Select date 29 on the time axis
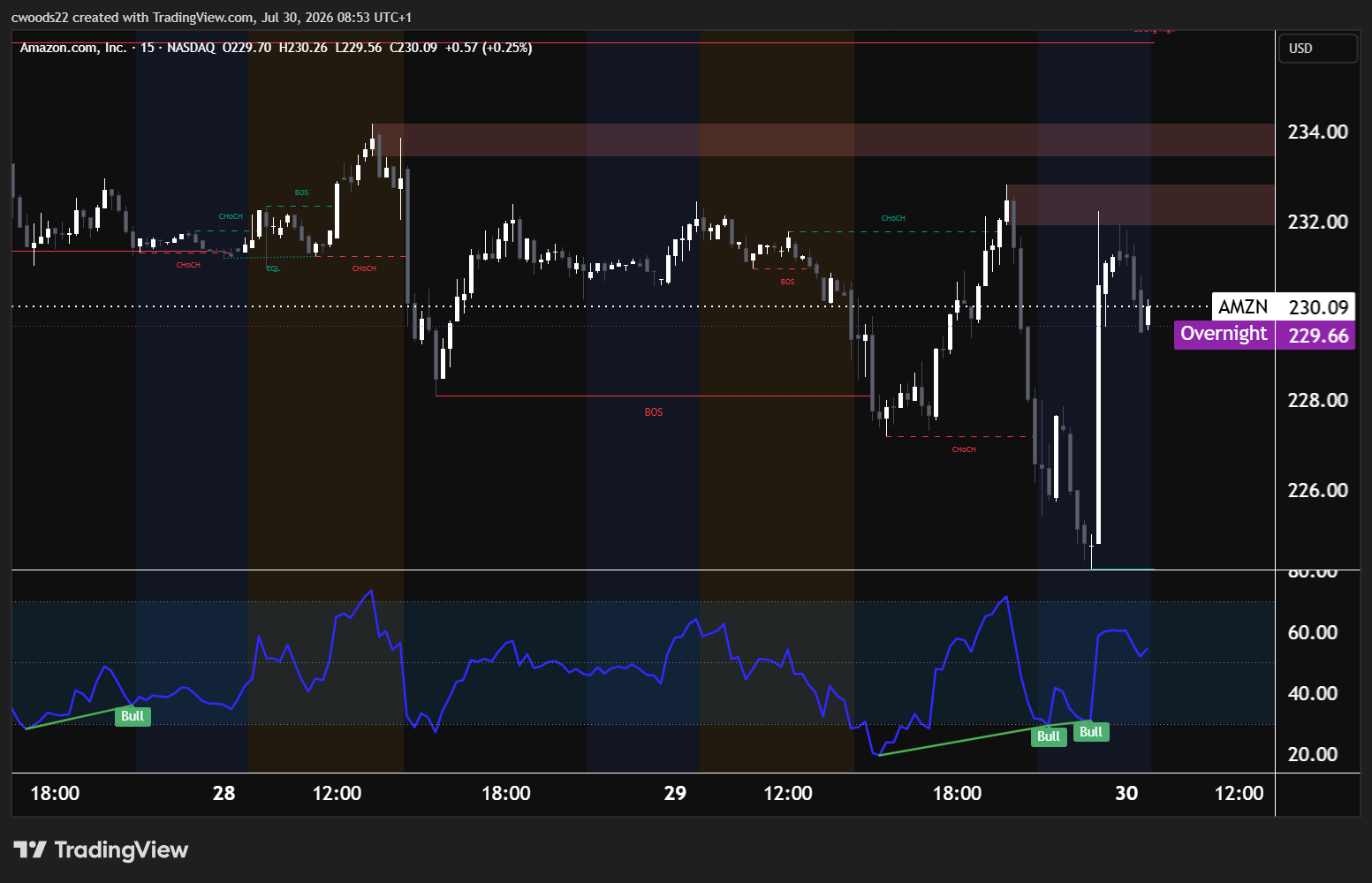 (x=675, y=793)
